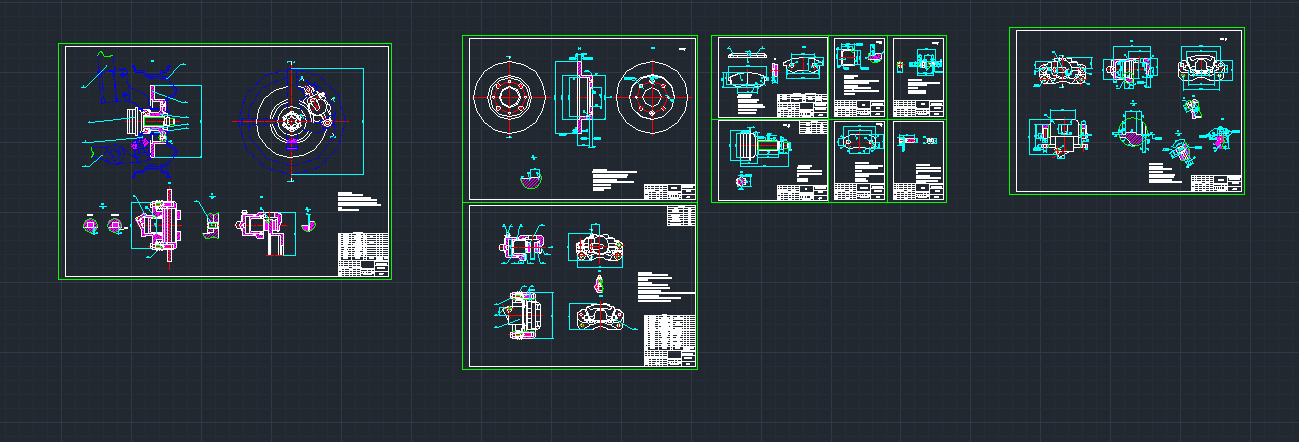Select the left brake disc front view
The width and height of the screenshot is (1299, 442).
point(508,97)
